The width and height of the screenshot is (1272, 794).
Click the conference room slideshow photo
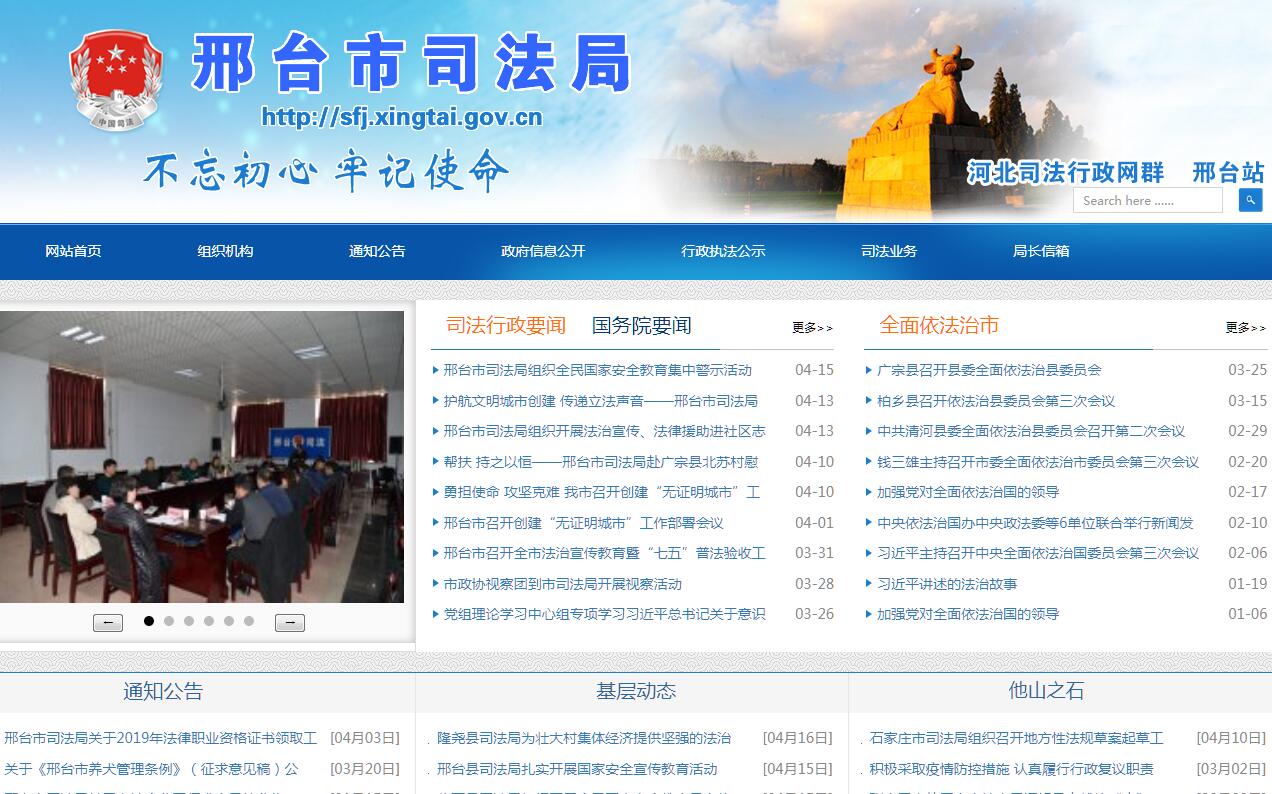pyautogui.click(x=202, y=457)
